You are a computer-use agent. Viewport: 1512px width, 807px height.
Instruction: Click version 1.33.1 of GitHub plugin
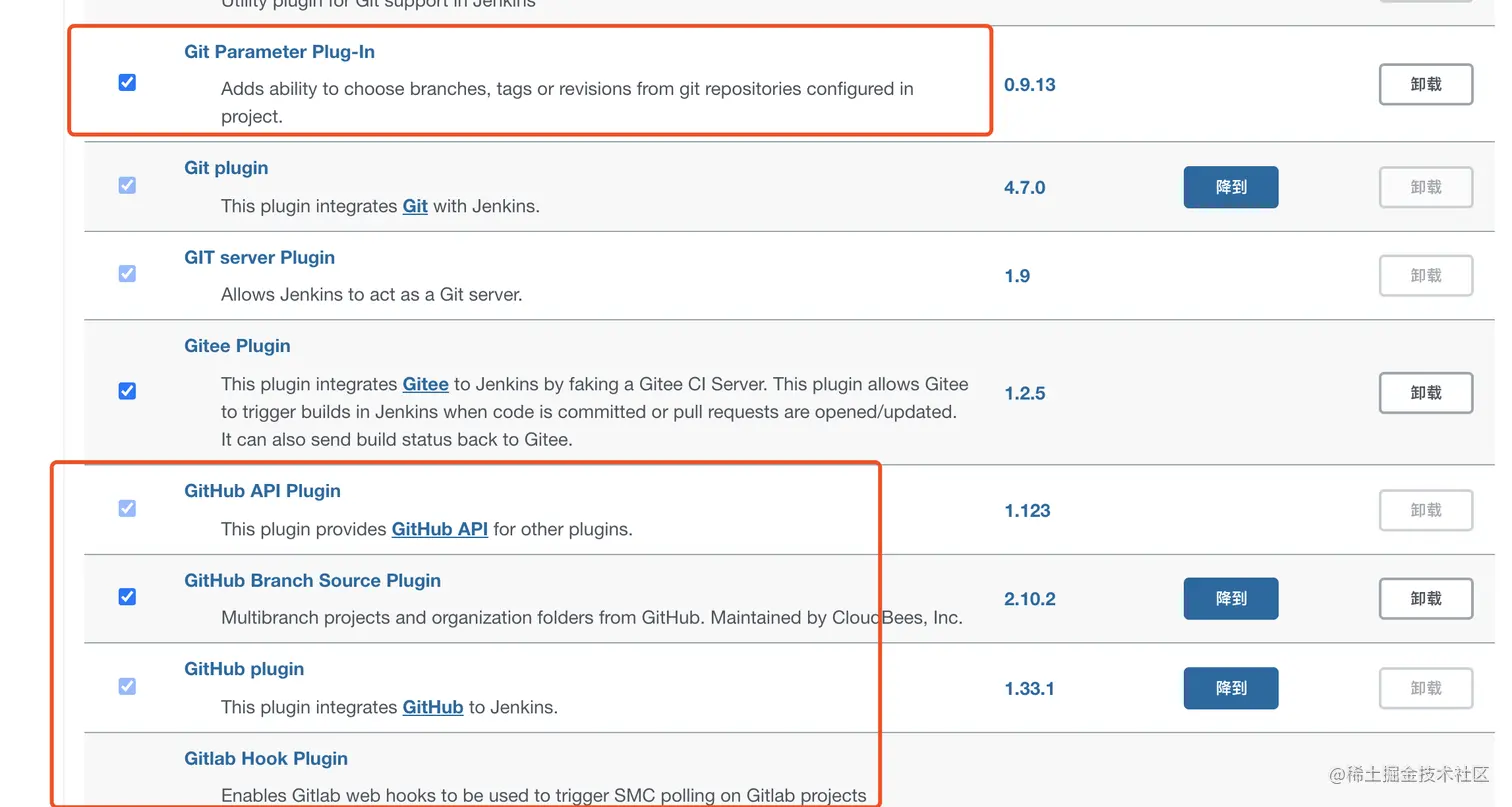click(x=1029, y=689)
